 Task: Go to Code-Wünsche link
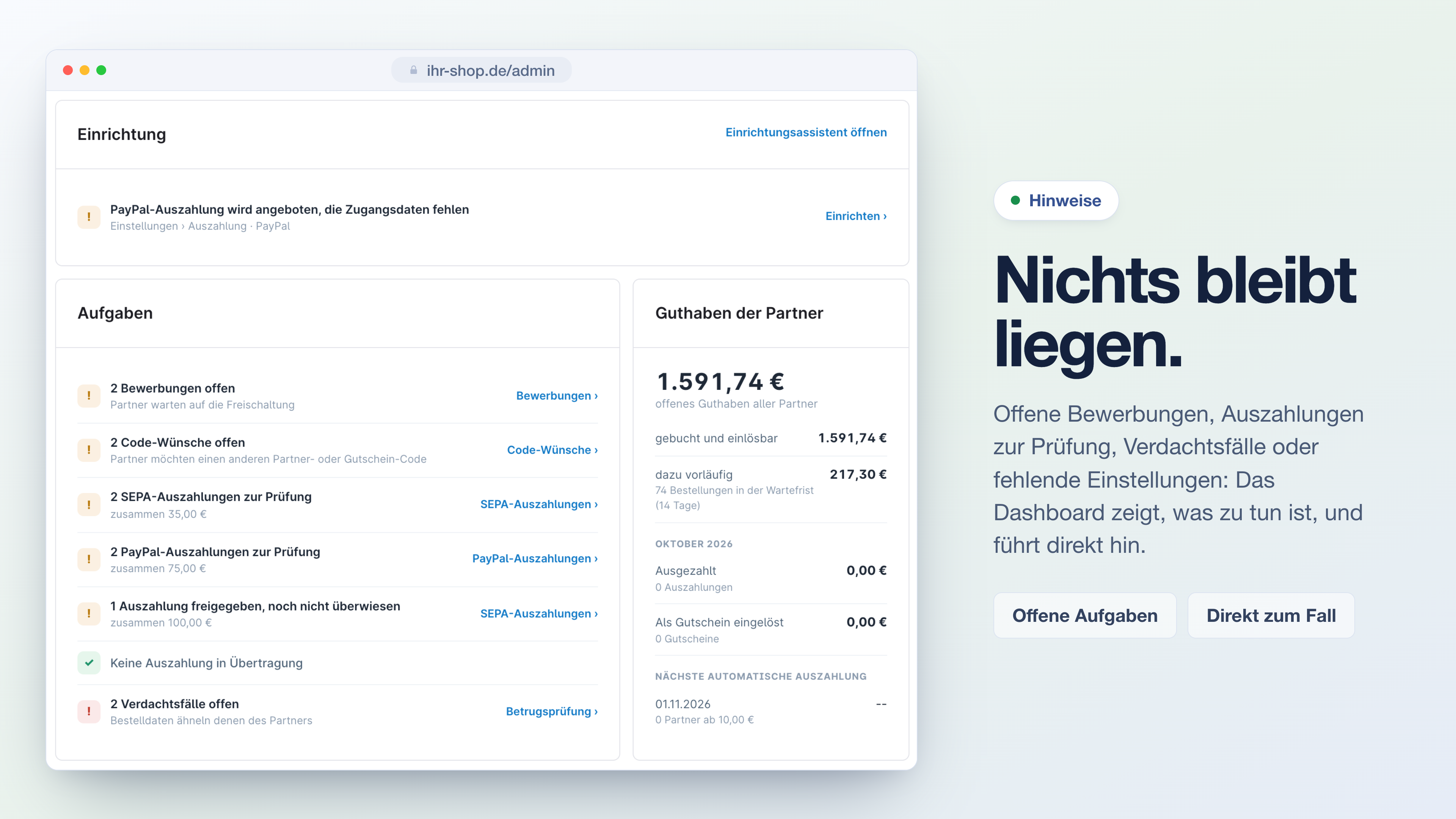pos(552,450)
